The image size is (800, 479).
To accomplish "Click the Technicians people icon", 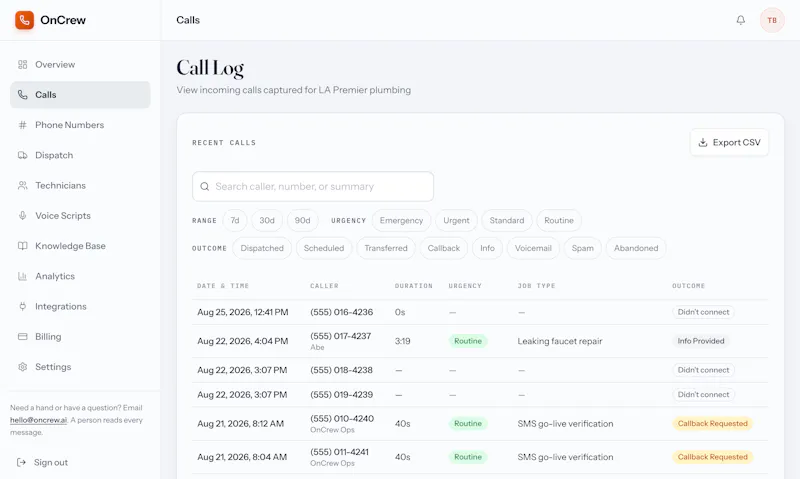I will tap(22, 185).
